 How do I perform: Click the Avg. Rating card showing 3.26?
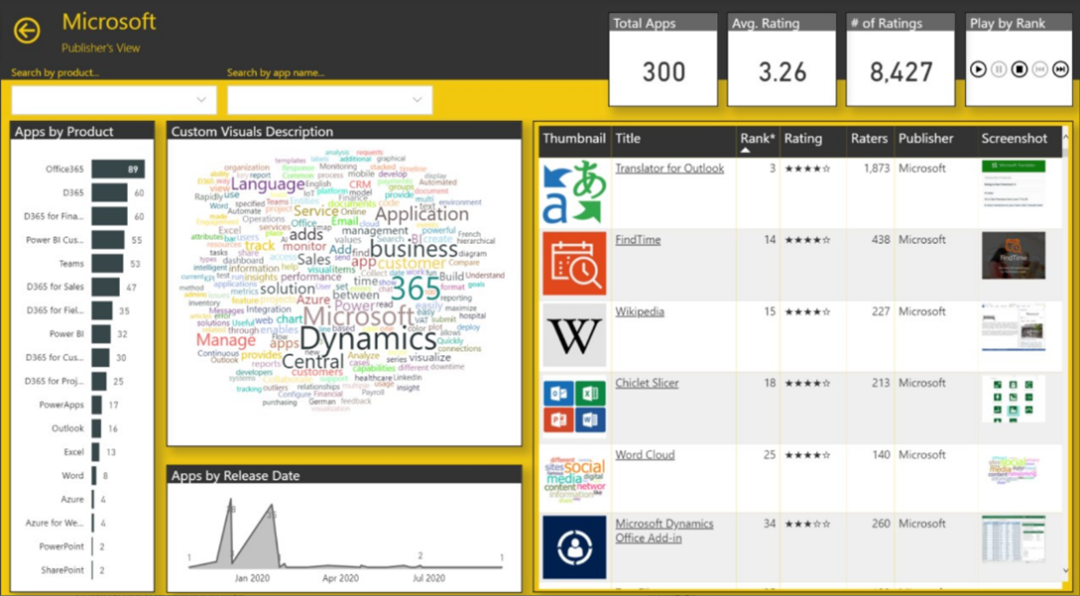tap(782, 59)
